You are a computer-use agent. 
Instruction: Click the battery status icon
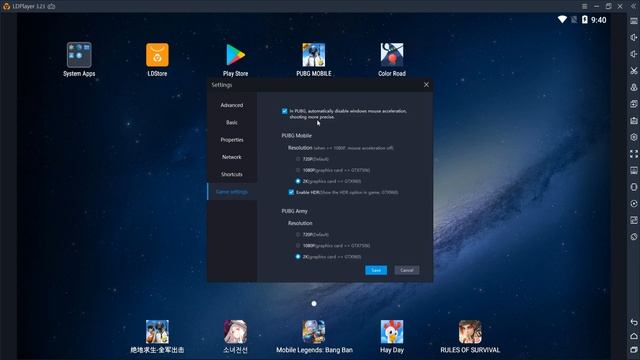(584, 20)
